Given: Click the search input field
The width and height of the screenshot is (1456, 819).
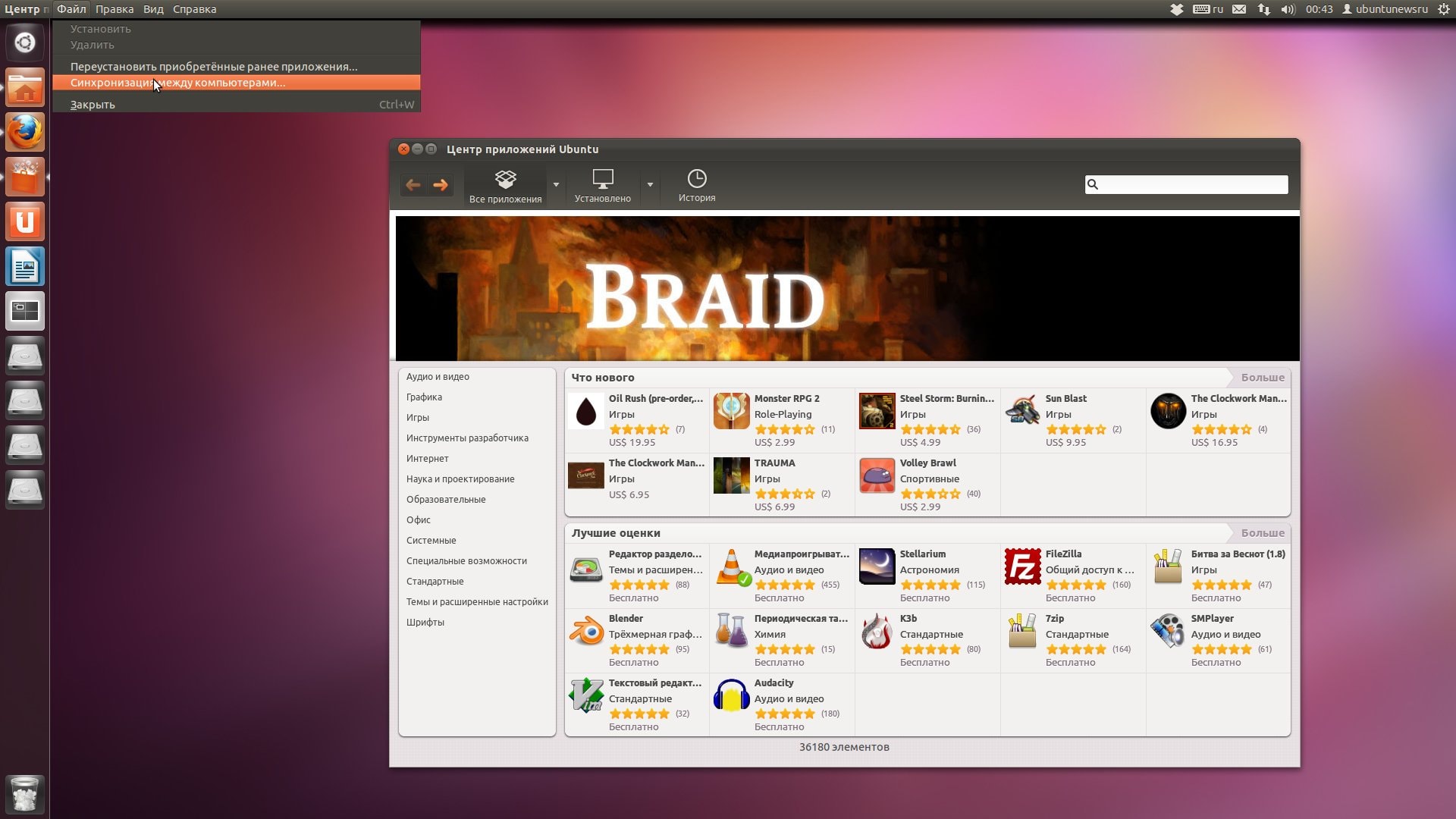Looking at the screenshot, I should click(x=1186, y=184).
